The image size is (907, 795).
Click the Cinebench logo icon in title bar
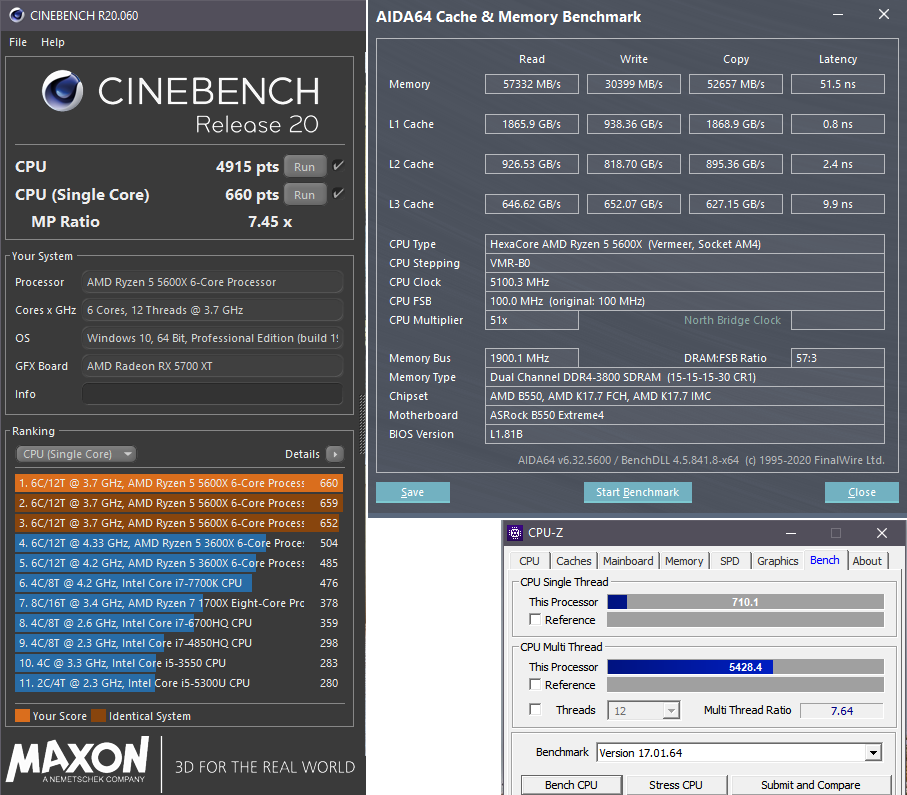point(17,15)
